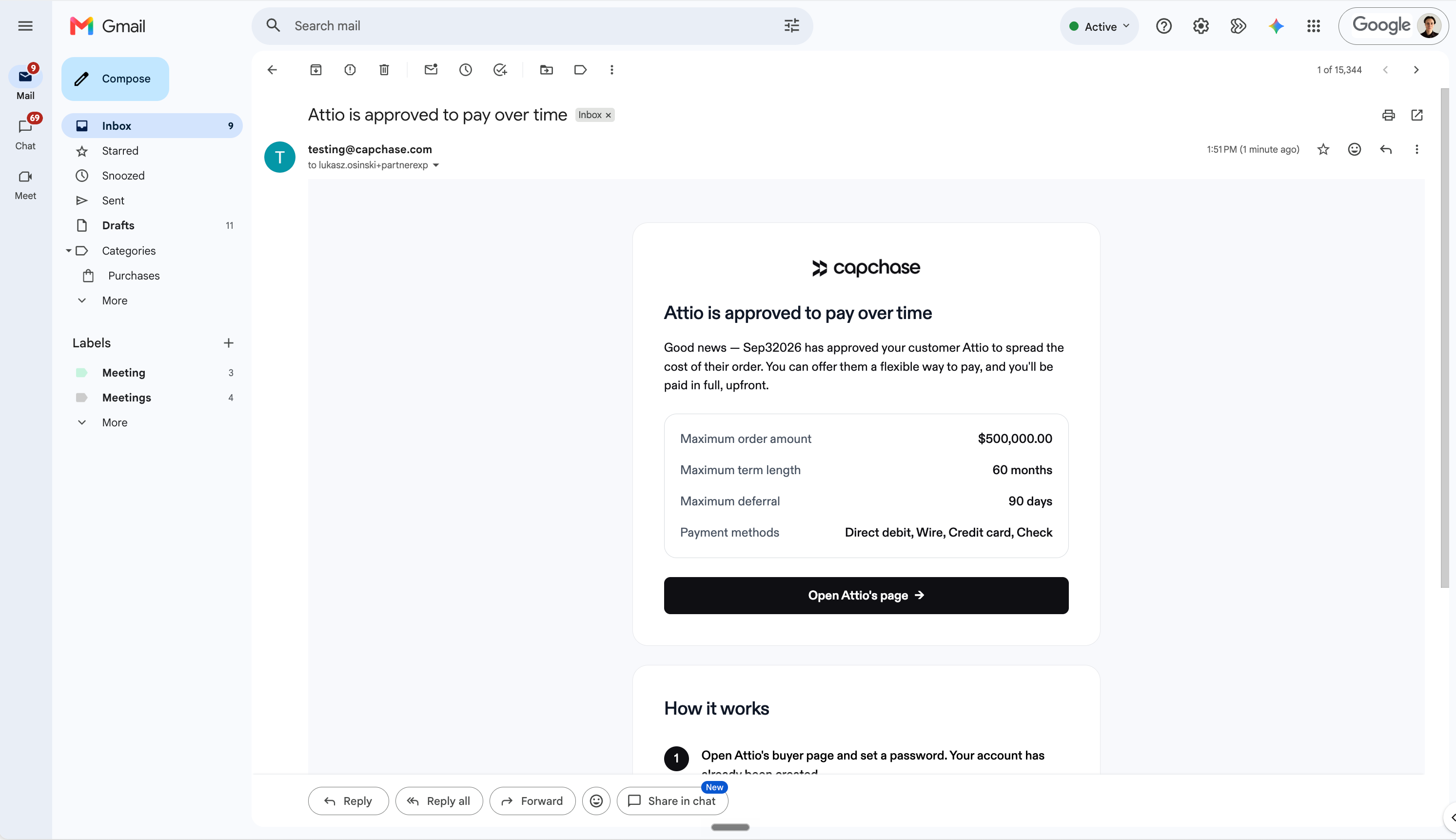
Task: Open the main menu hamburger icon
Action: 25,26
